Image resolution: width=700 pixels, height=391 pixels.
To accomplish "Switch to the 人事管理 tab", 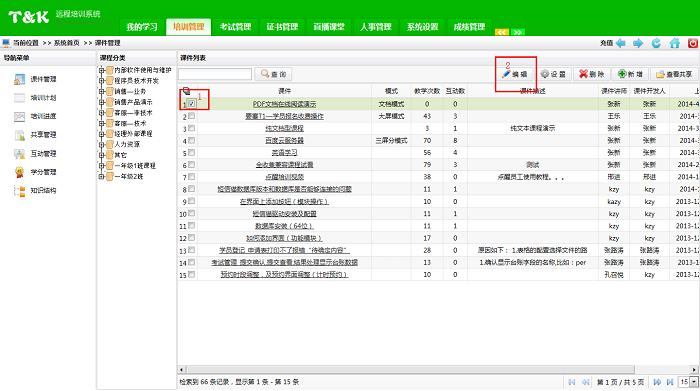I will [x=376, y=27].
